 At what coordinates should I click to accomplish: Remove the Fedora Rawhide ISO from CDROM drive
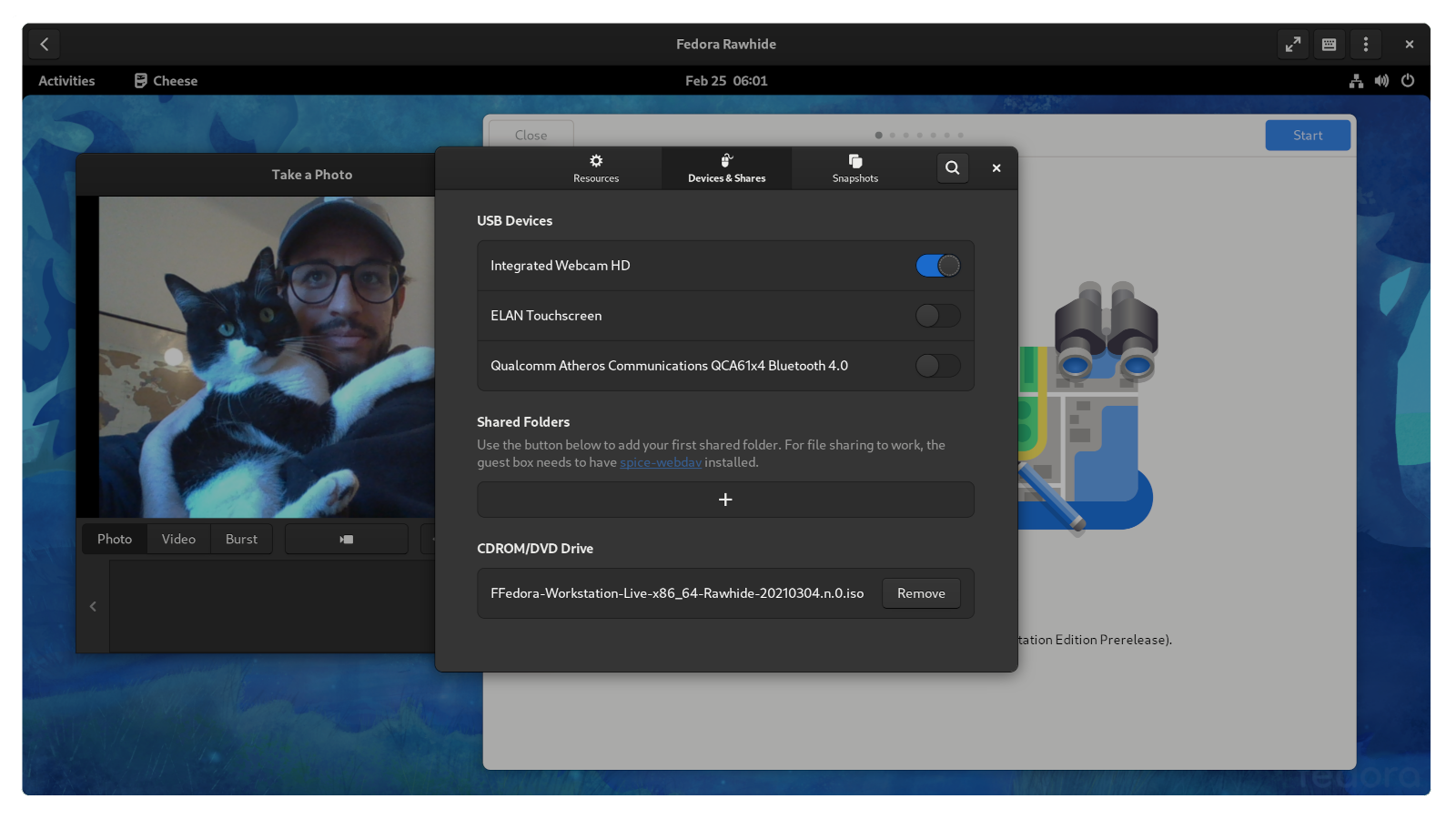click(921, 592)
